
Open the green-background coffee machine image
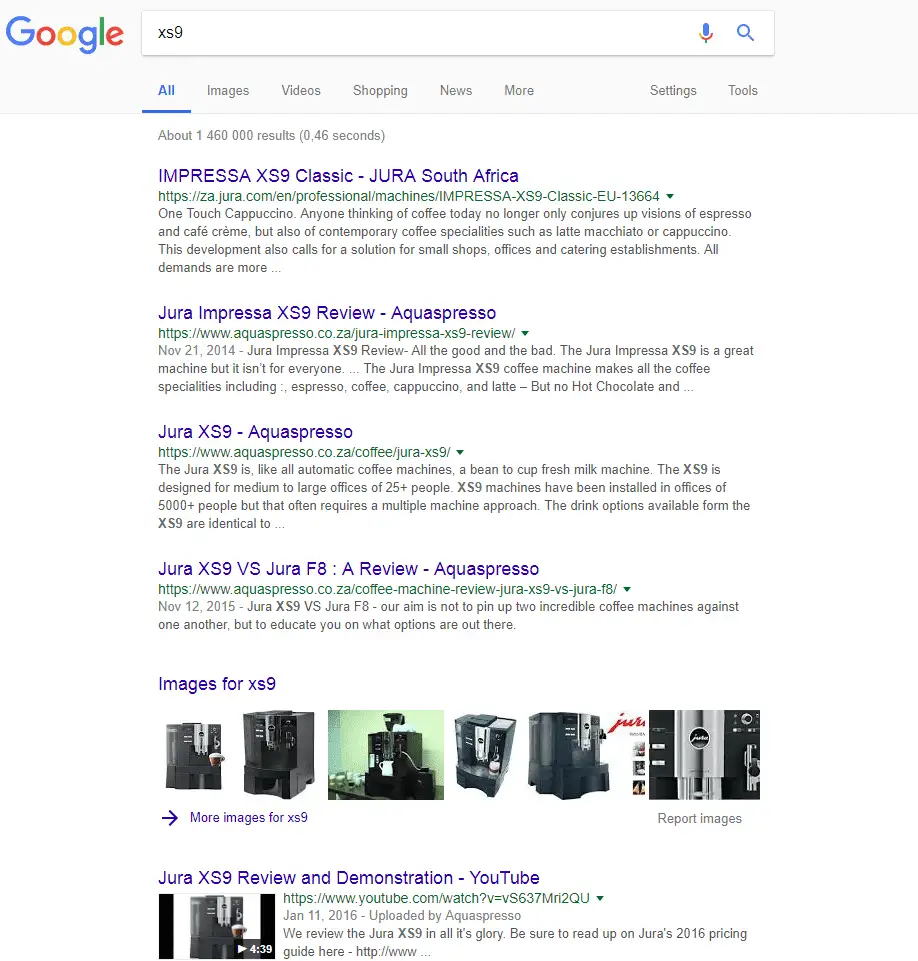[386, 755]
